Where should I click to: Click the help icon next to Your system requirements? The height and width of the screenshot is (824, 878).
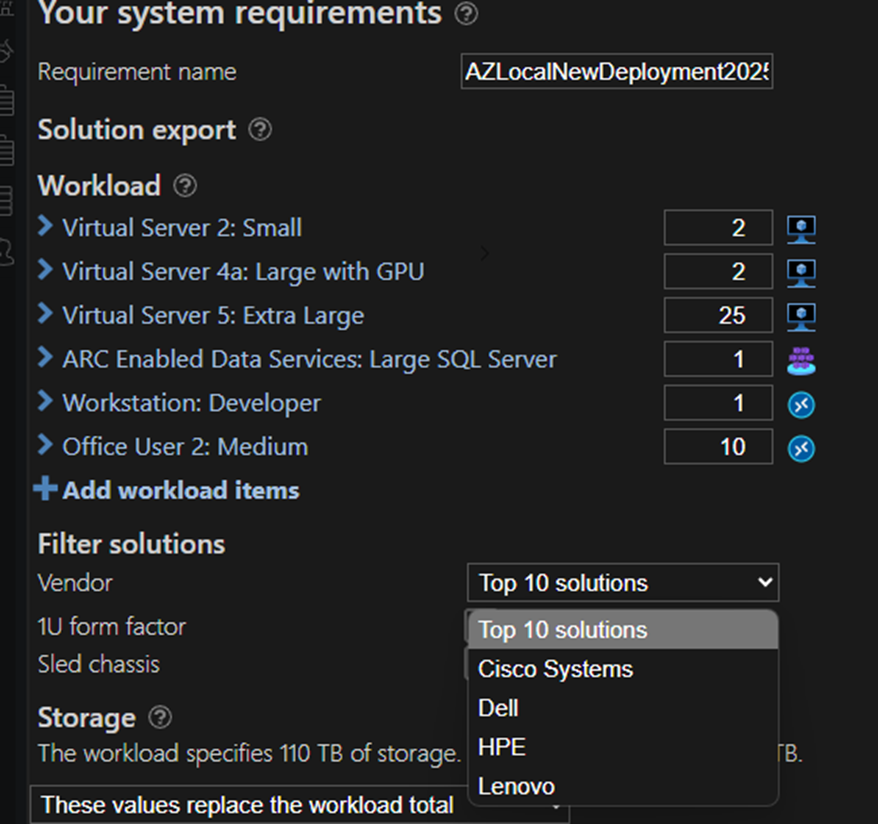466,13
